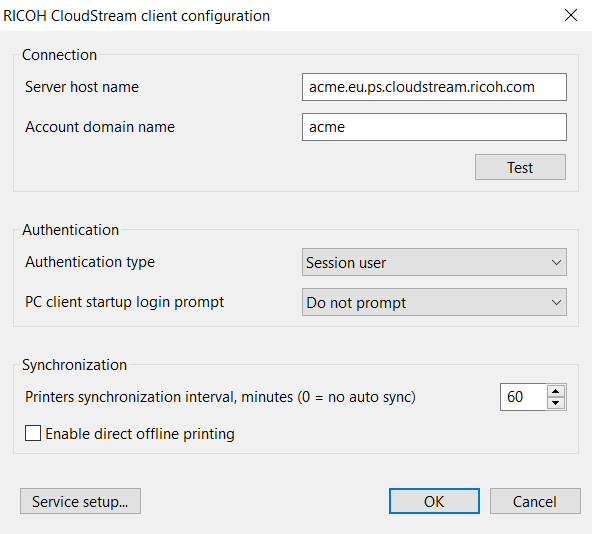The width and height of the screenshot is (592, 534).
Task: Click the Server host name label
Action: (x=82, y=87)
